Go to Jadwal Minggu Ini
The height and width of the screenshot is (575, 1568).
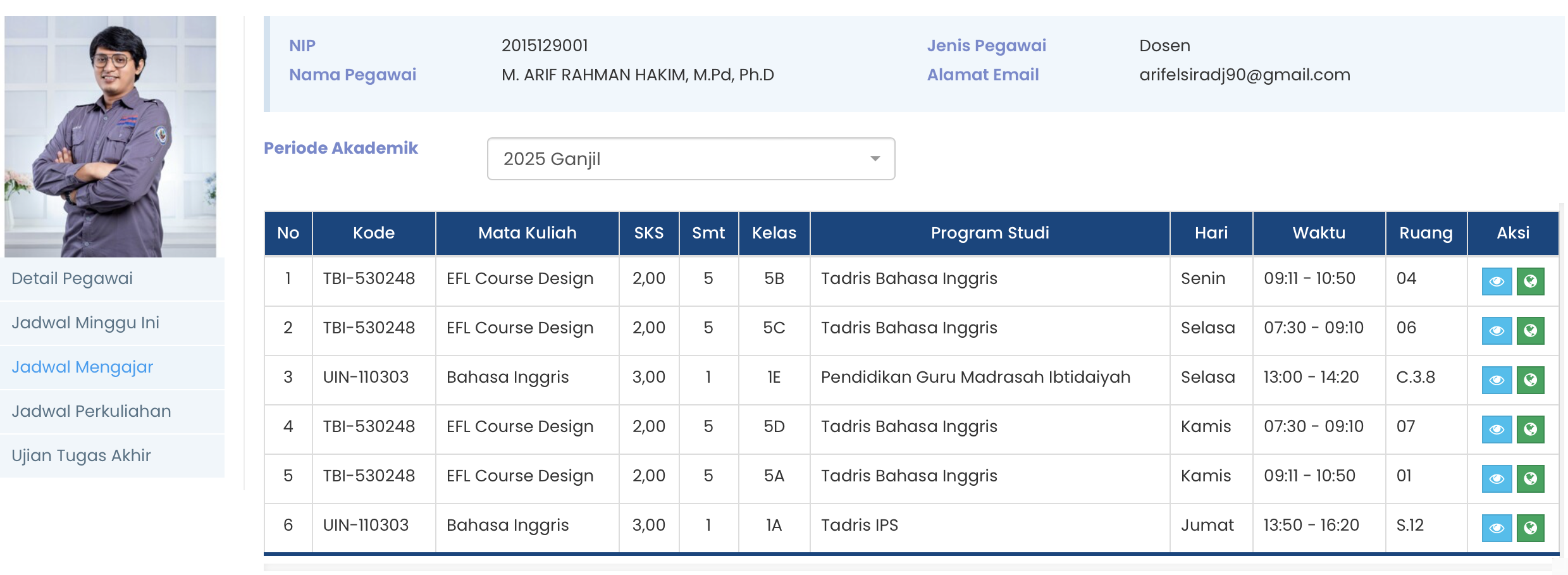85,323
